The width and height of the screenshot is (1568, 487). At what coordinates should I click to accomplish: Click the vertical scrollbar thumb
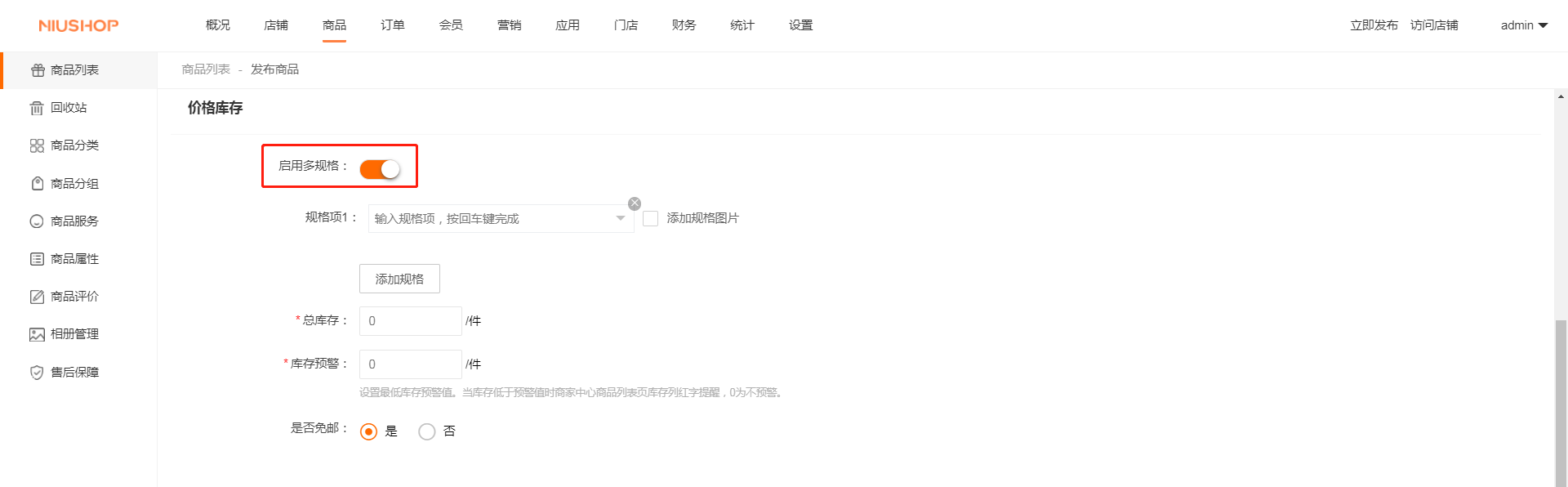coord(1561,403)
